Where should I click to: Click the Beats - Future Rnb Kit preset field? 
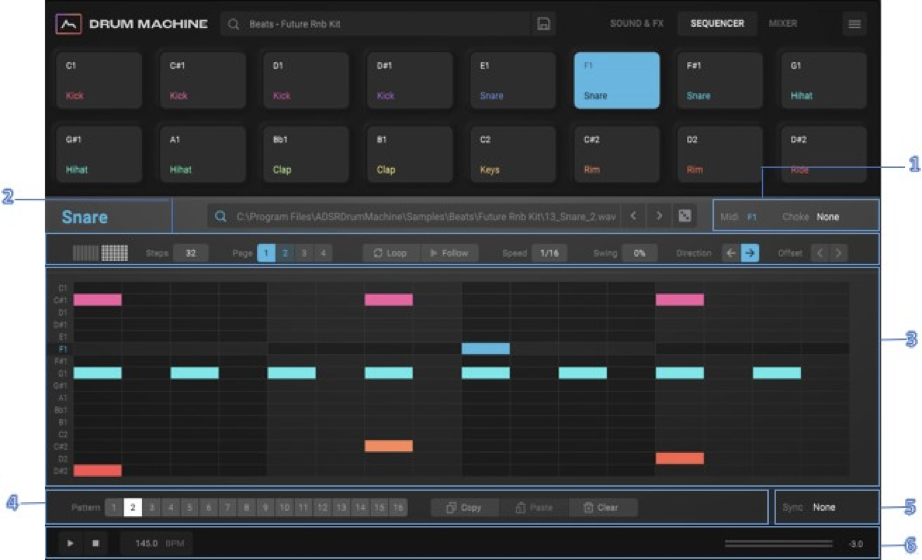click(376, 24)
